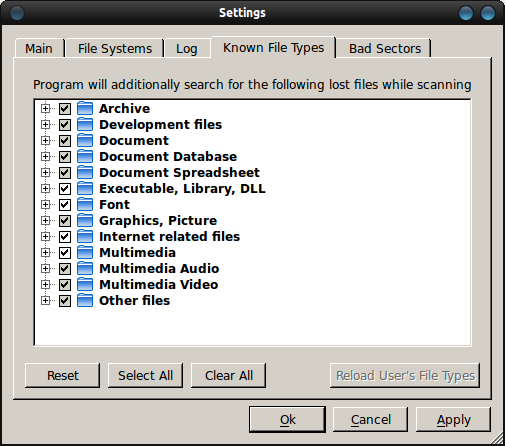Expand the Document Database node
Screen dimensions: 505x446
pyautogui.click(x=45, y=156)
